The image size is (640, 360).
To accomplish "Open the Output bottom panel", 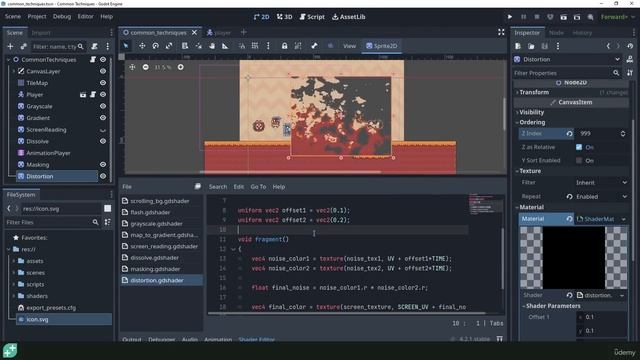I will [132, 339].
